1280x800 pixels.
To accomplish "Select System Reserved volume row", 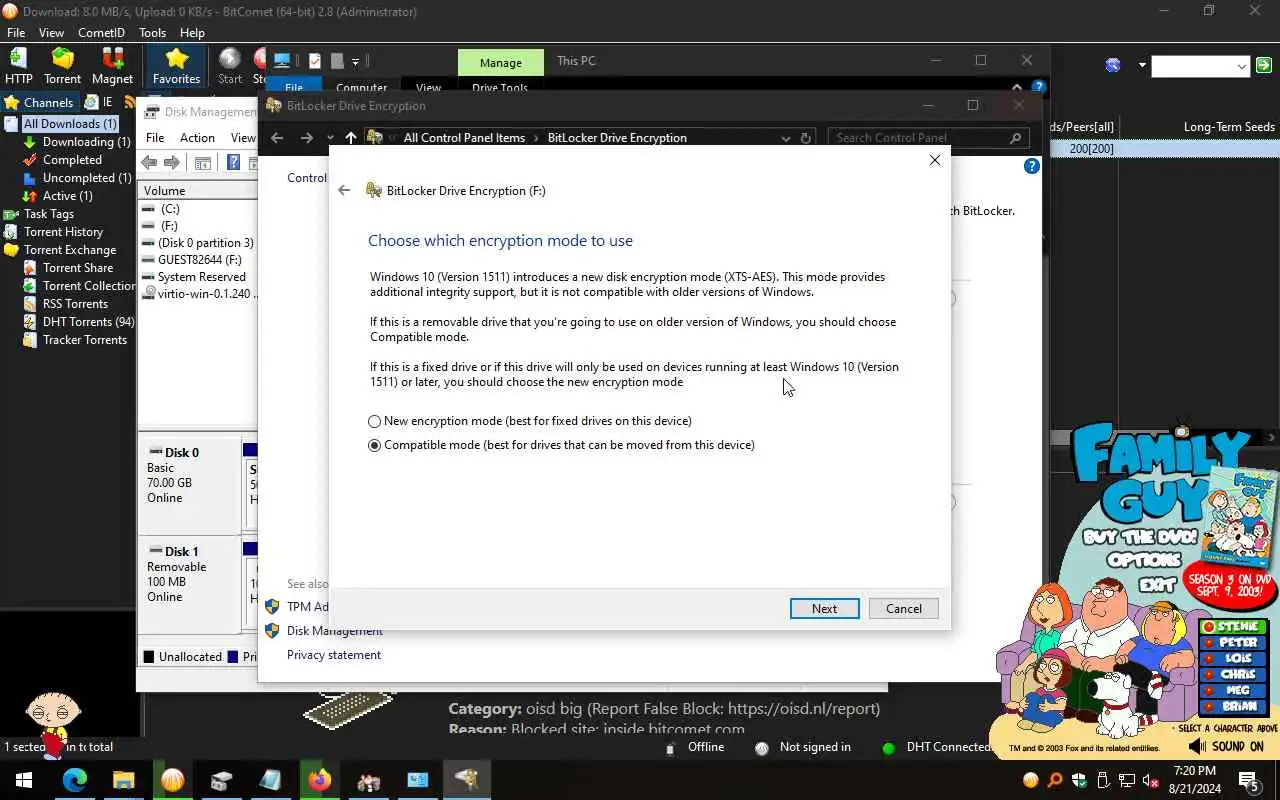I will tap(201, 277).
